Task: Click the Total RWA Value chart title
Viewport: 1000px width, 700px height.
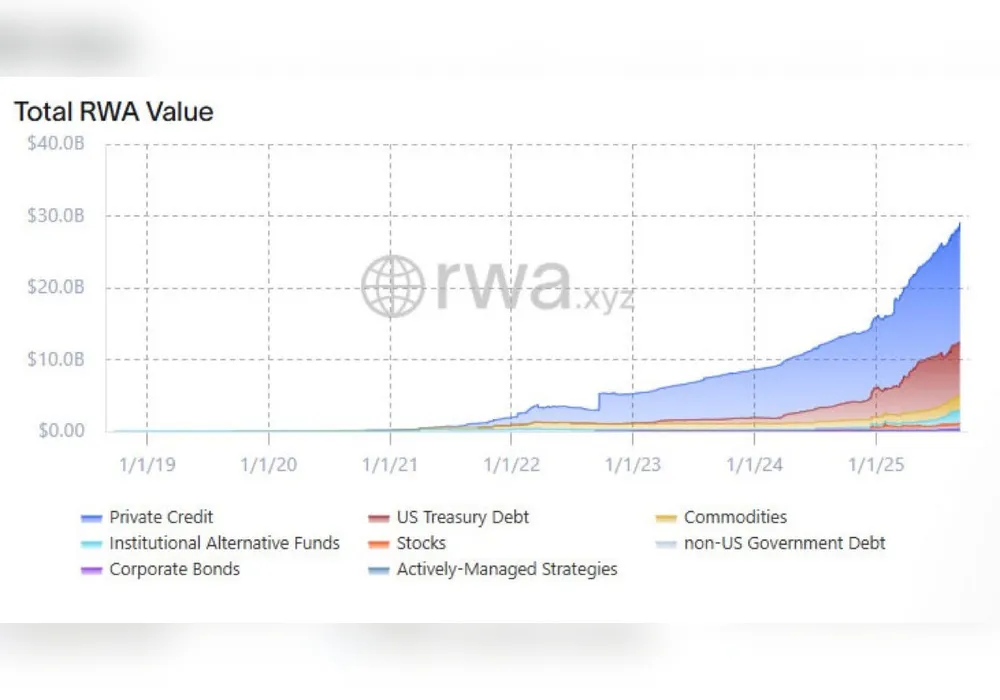Action: pos(114,112)
